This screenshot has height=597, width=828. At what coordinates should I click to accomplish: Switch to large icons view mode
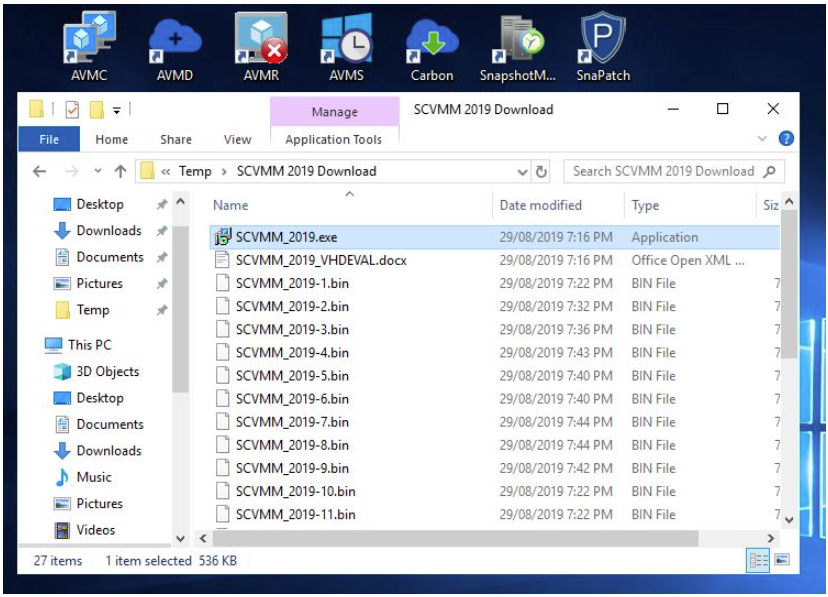tap(782, 560)
